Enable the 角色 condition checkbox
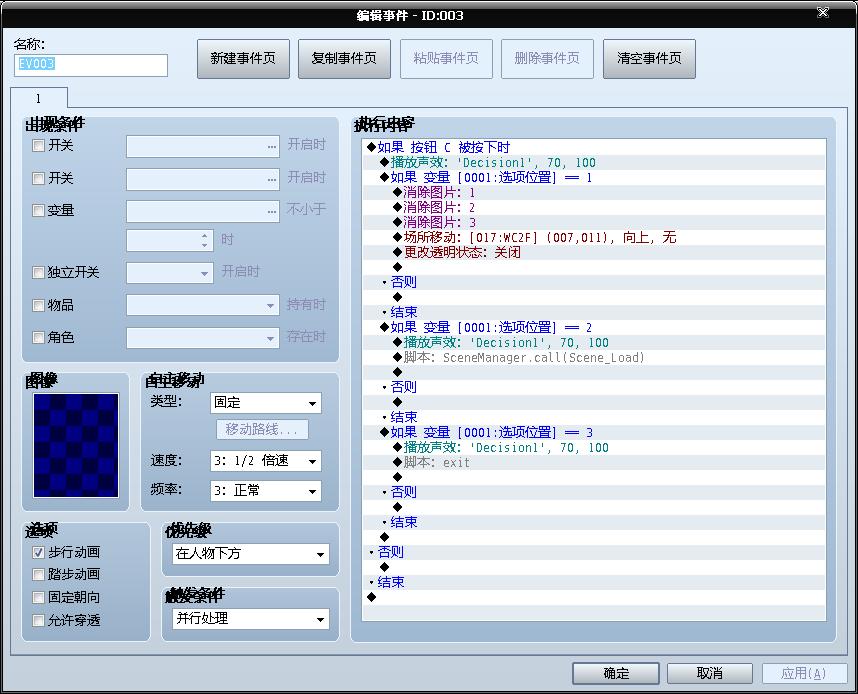This screenshot has width=858, height=694. [38, 338]
